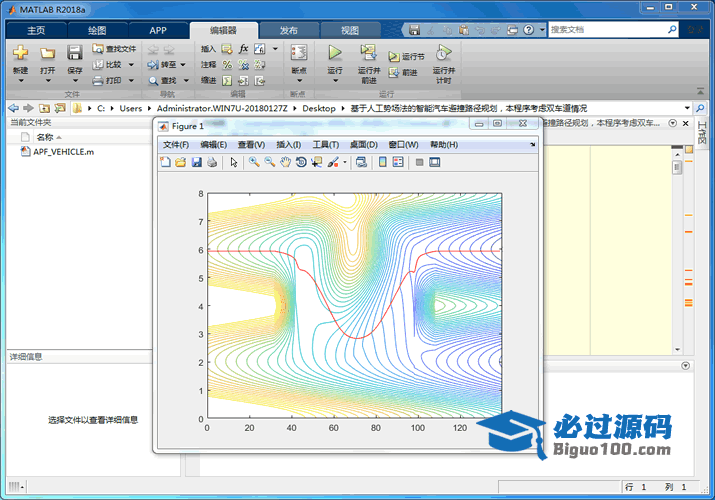Toggle the Rotate 3D tool
Screen dimensions: 715x500
click(301, 162)
